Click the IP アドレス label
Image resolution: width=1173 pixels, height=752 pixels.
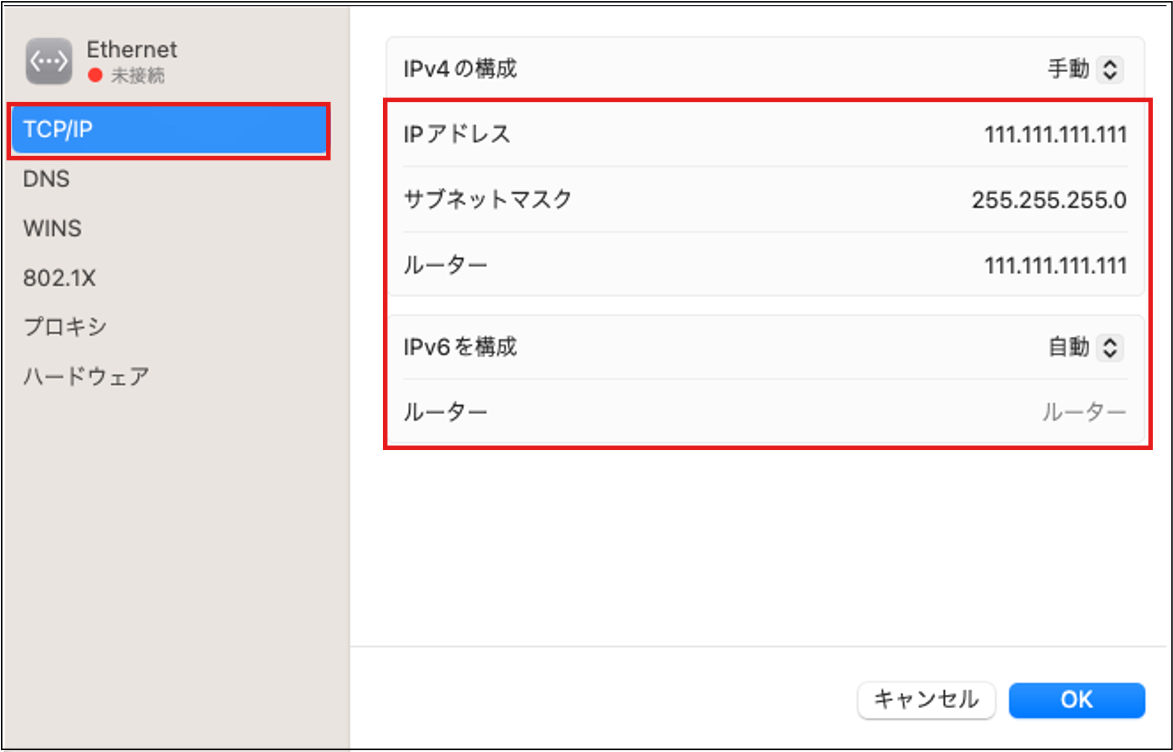[x=457, y=135]
